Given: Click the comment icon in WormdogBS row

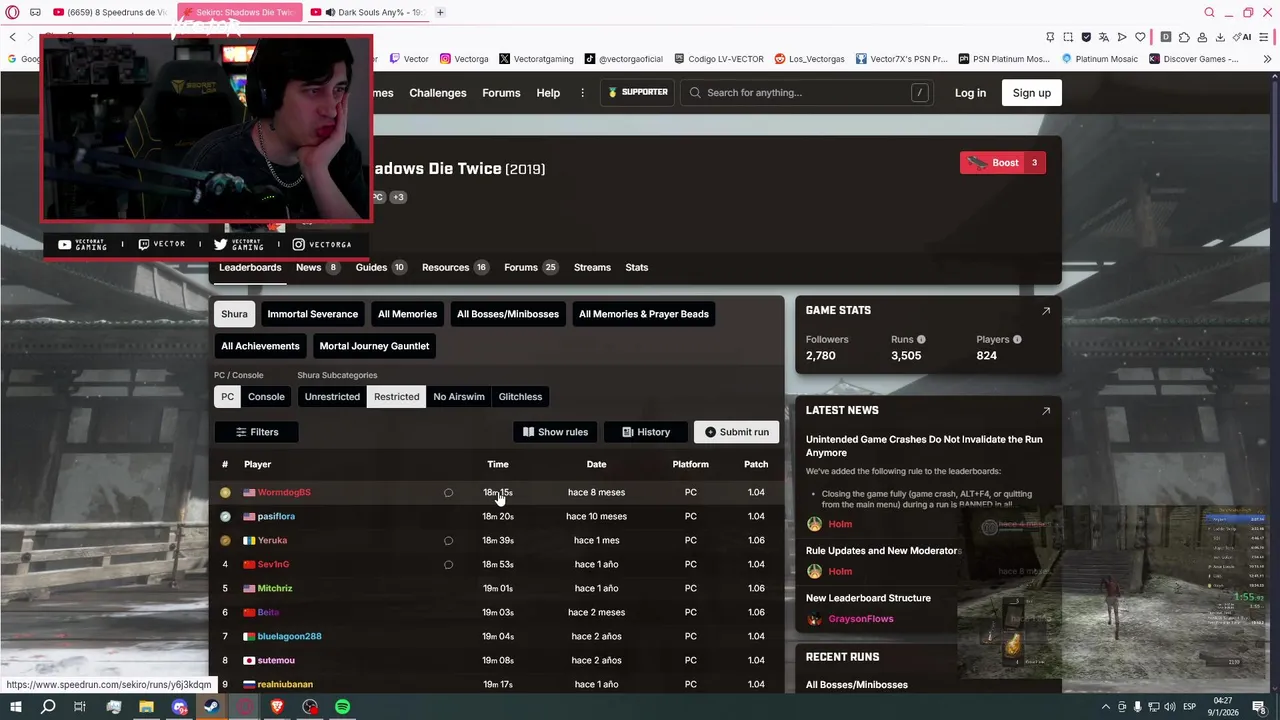Looking at the screenshot, I should tap(448, 492).
